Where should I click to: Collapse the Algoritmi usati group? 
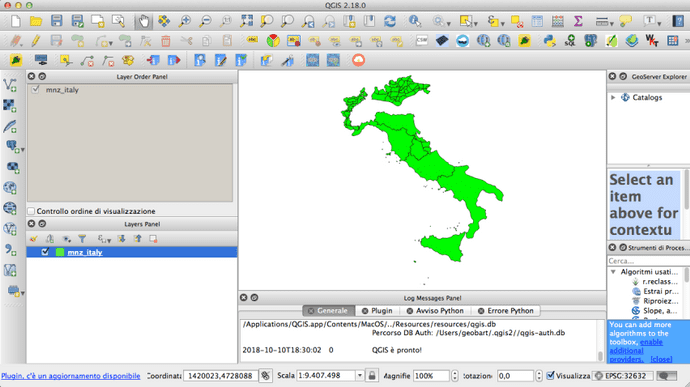(613, 272)
